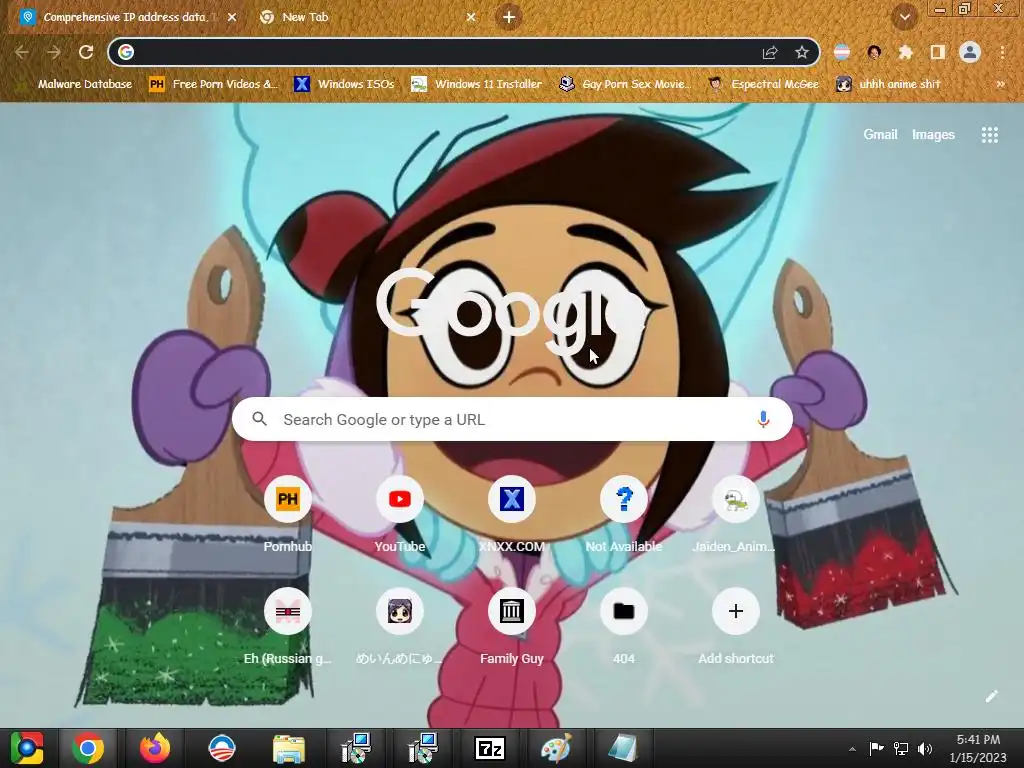Click the trans flag extension icon

[x=842, y=52]
